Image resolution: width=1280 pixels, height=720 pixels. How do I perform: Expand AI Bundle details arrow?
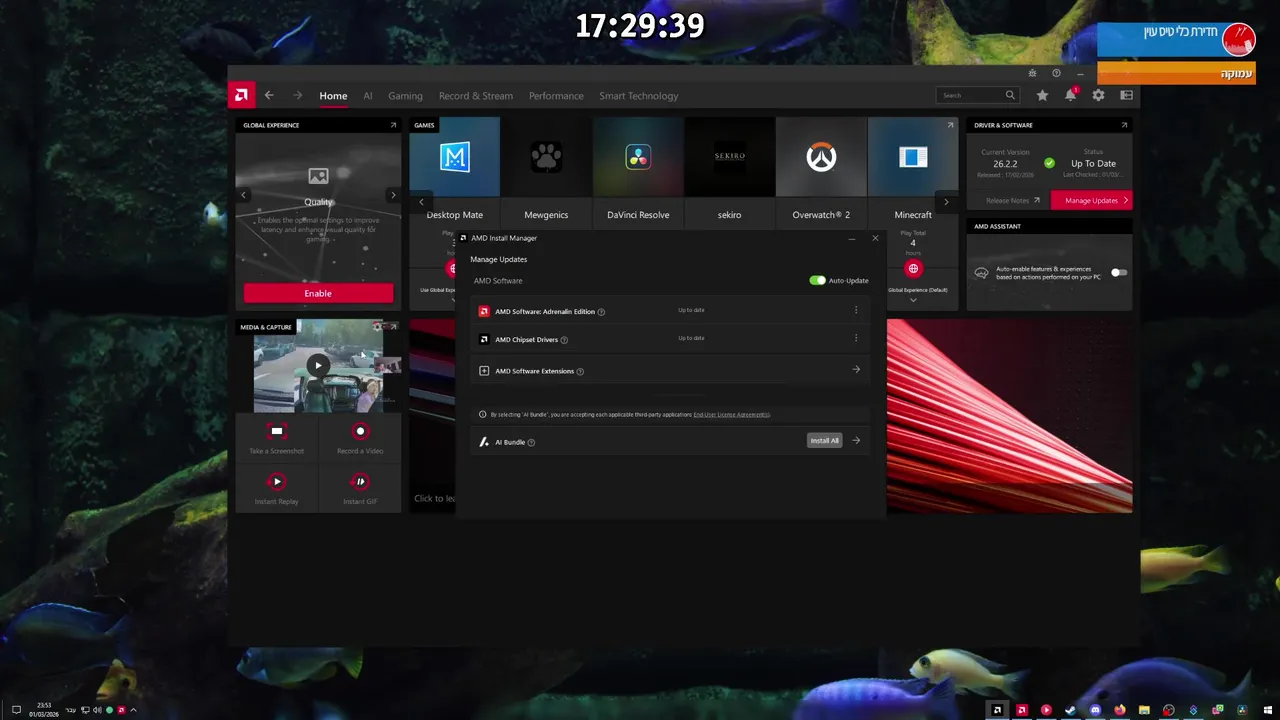(x=856, y=440)
